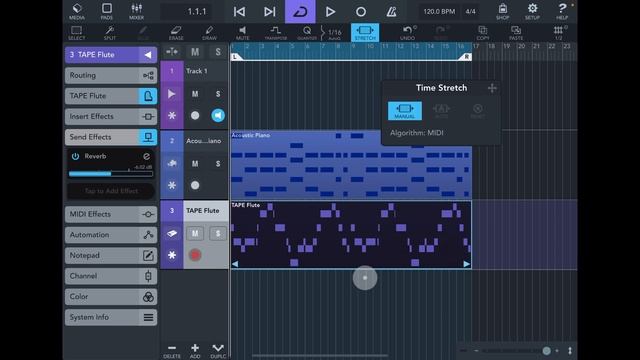
Task: Deactivate the Stretch tool
Action: pos(365,33)
